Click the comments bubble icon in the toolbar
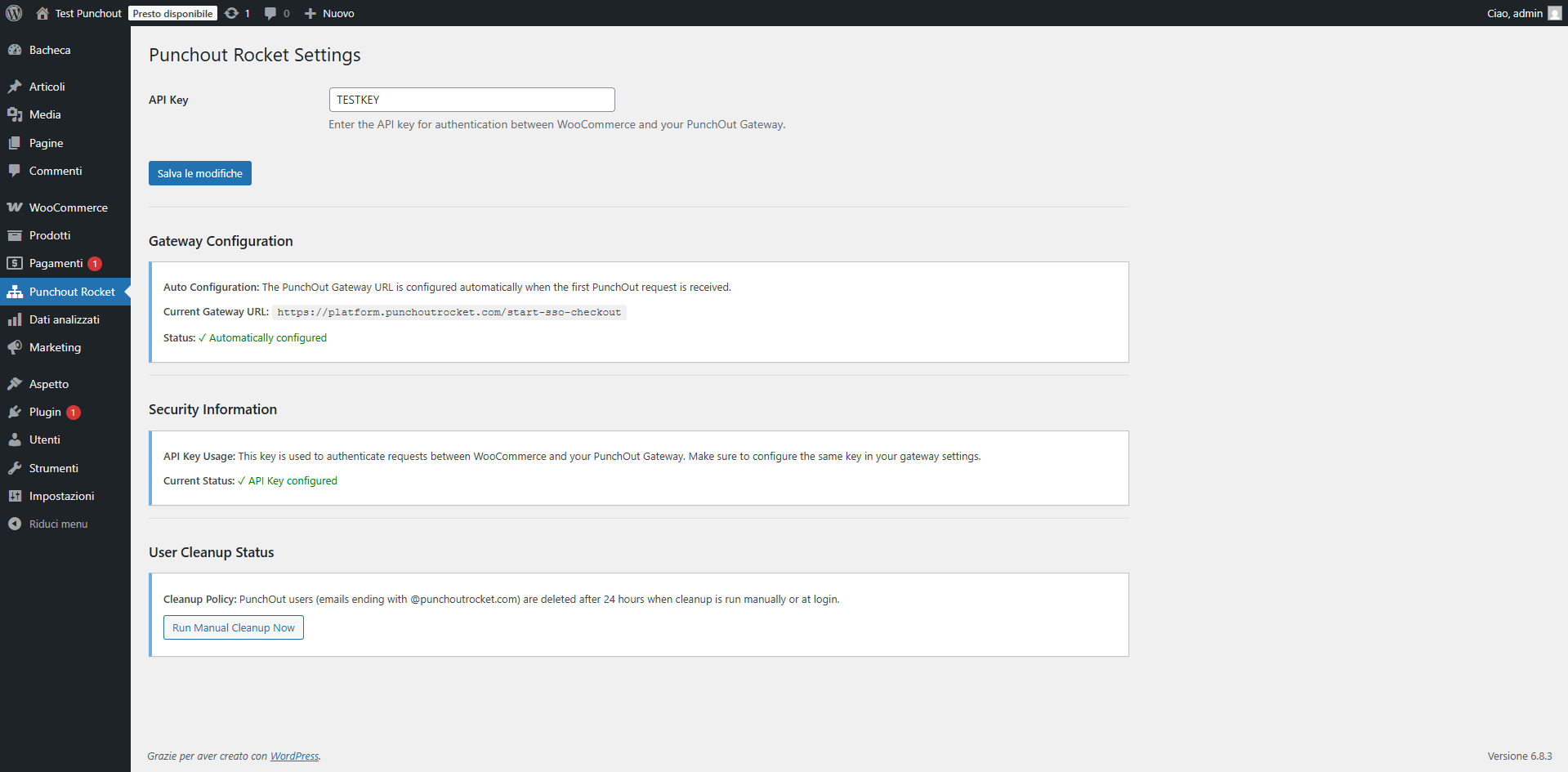This screenshot has width=1568, height=772. tap(270, 12)
